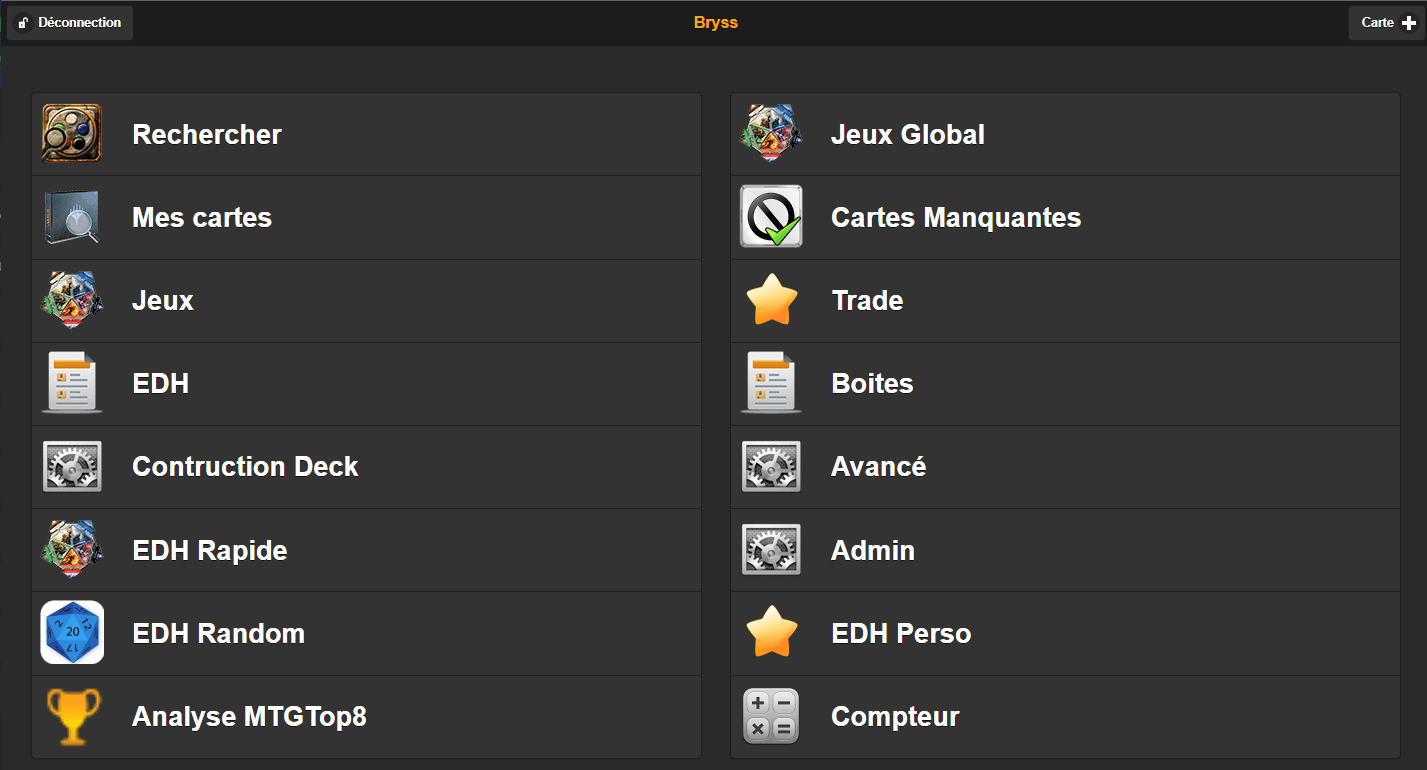The height and width of the screenshot is (770, 1427).
Task: Click the gold trophy icon
Action: click(72, 716)
